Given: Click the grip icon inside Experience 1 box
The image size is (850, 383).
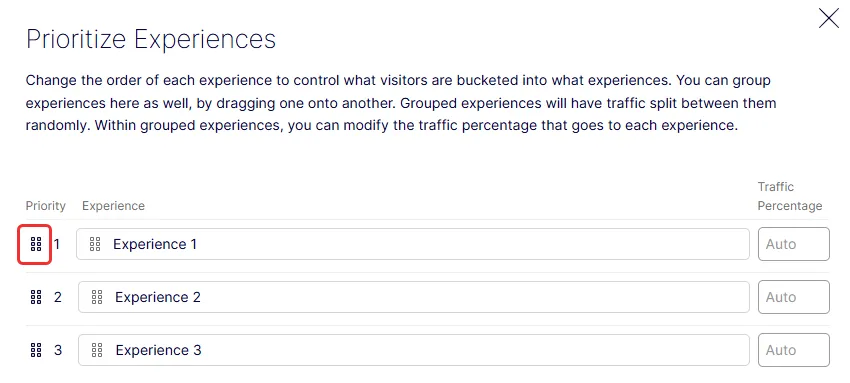Looking at the screenshot, I should 95,244.
